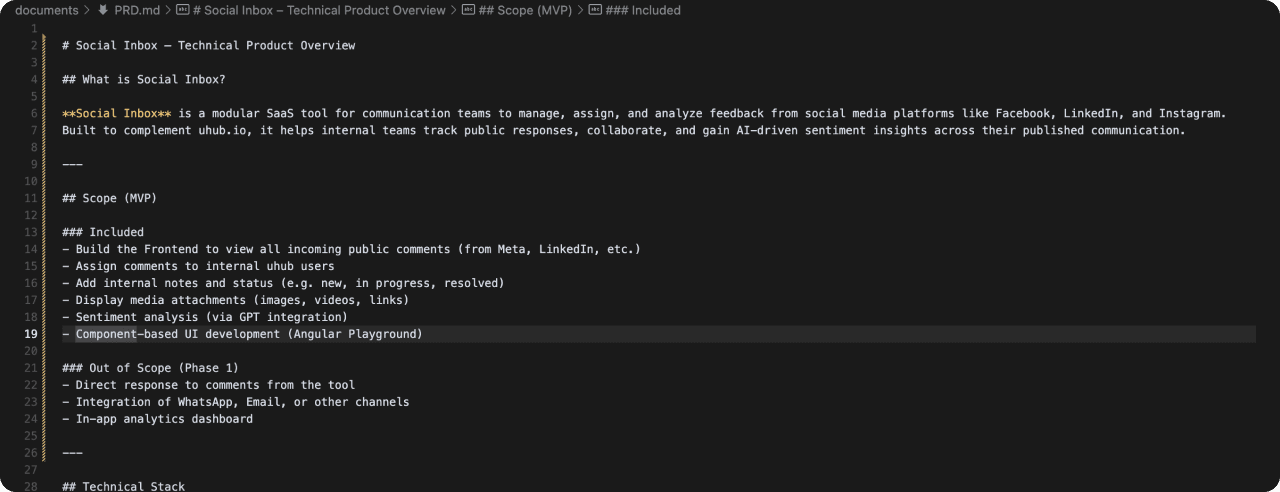Screen dimensions: 1280x492
Task: Click the '## Technical Stack' heading
Action: 123,486
